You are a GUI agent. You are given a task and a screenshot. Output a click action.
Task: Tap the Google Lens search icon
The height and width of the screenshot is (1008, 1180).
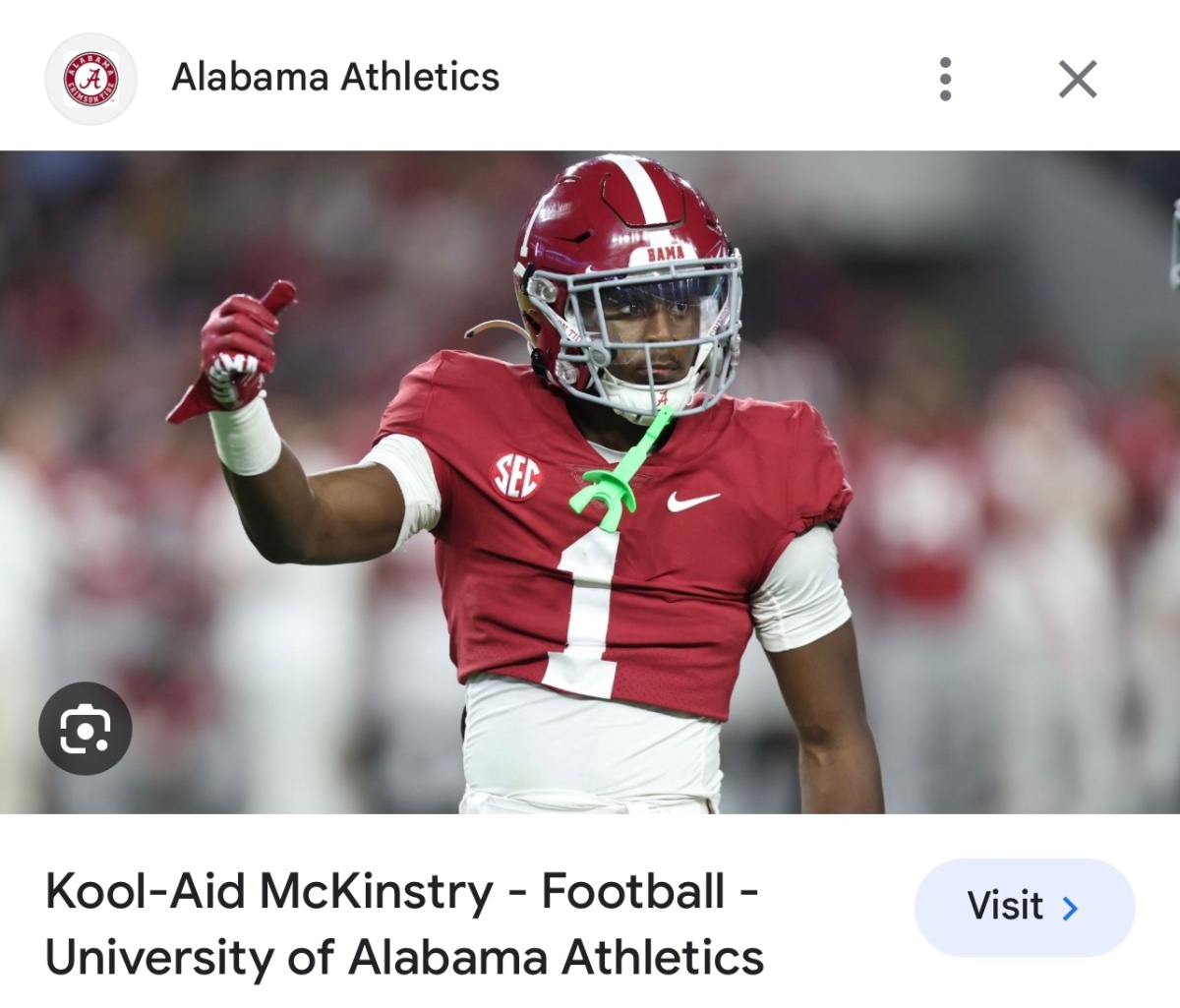(x=85, y=729)
